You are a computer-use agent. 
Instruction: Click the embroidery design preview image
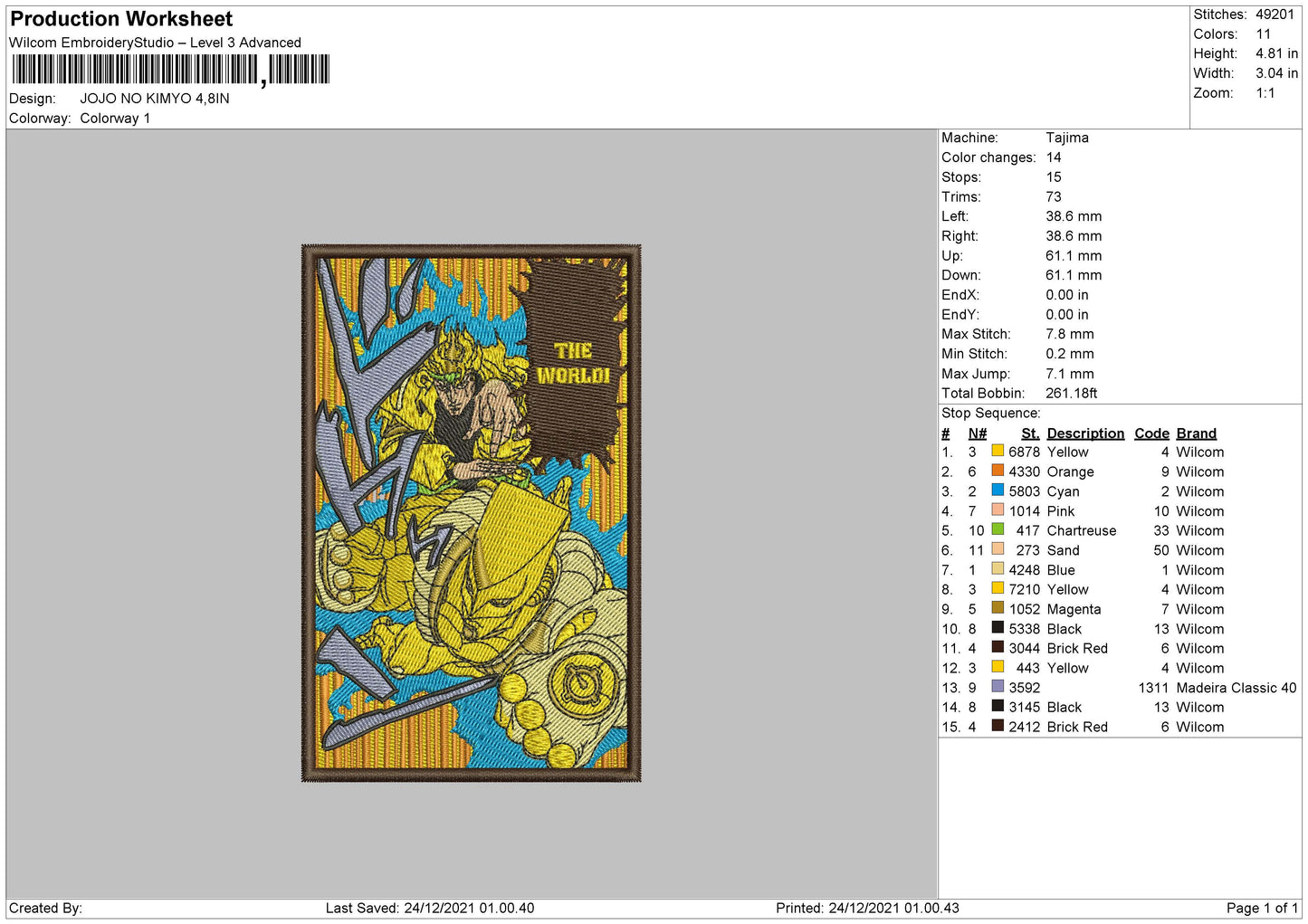471,512
